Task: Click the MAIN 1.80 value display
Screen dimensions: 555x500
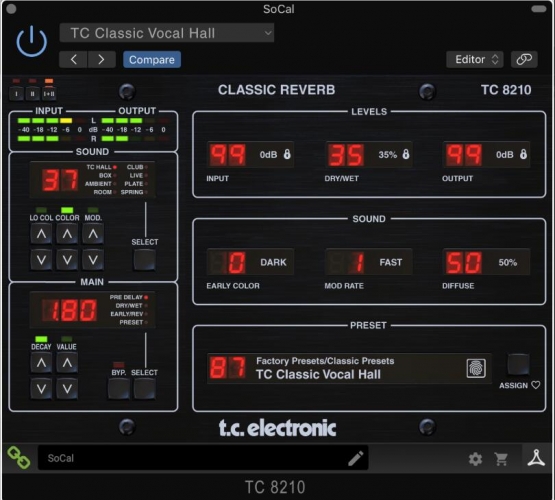Action: coord(69,310)
